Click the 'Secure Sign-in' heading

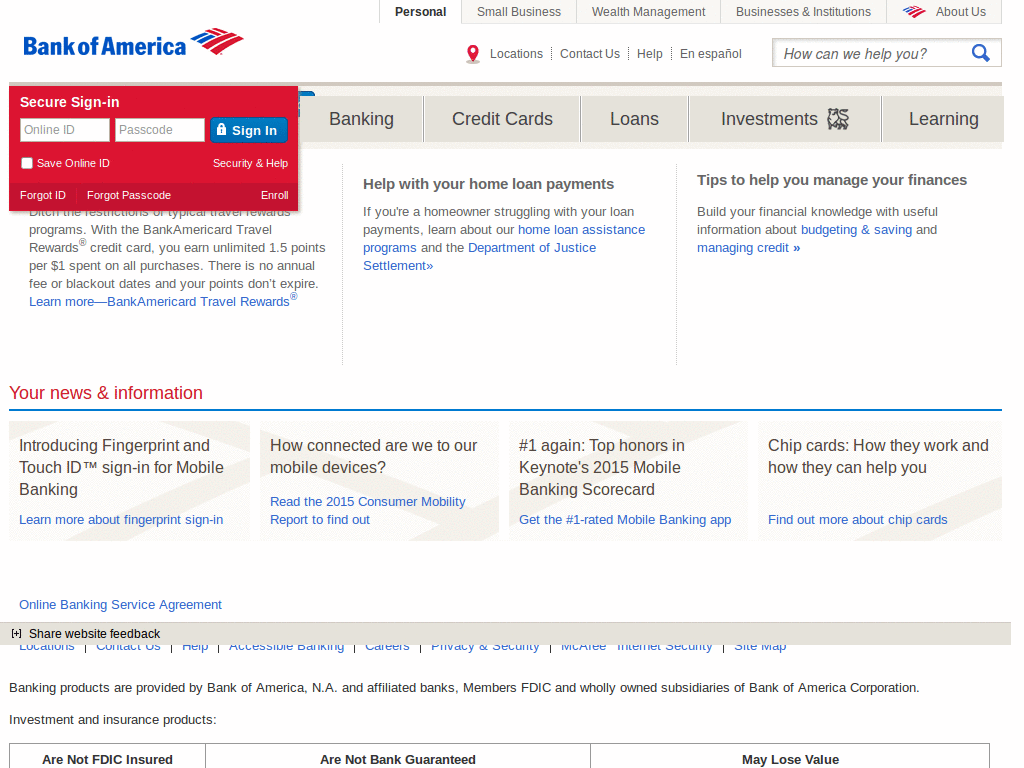(x=69, y=103)
